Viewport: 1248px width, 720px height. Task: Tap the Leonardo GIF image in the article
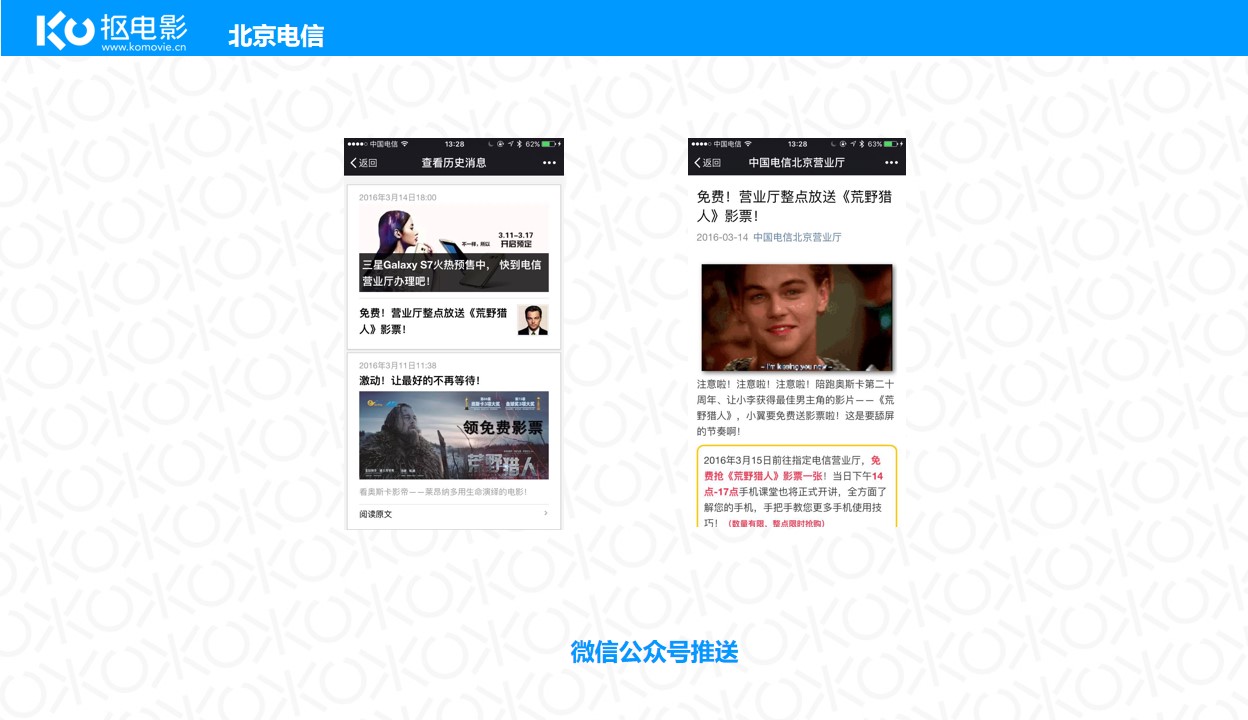[x=797, y=318]
